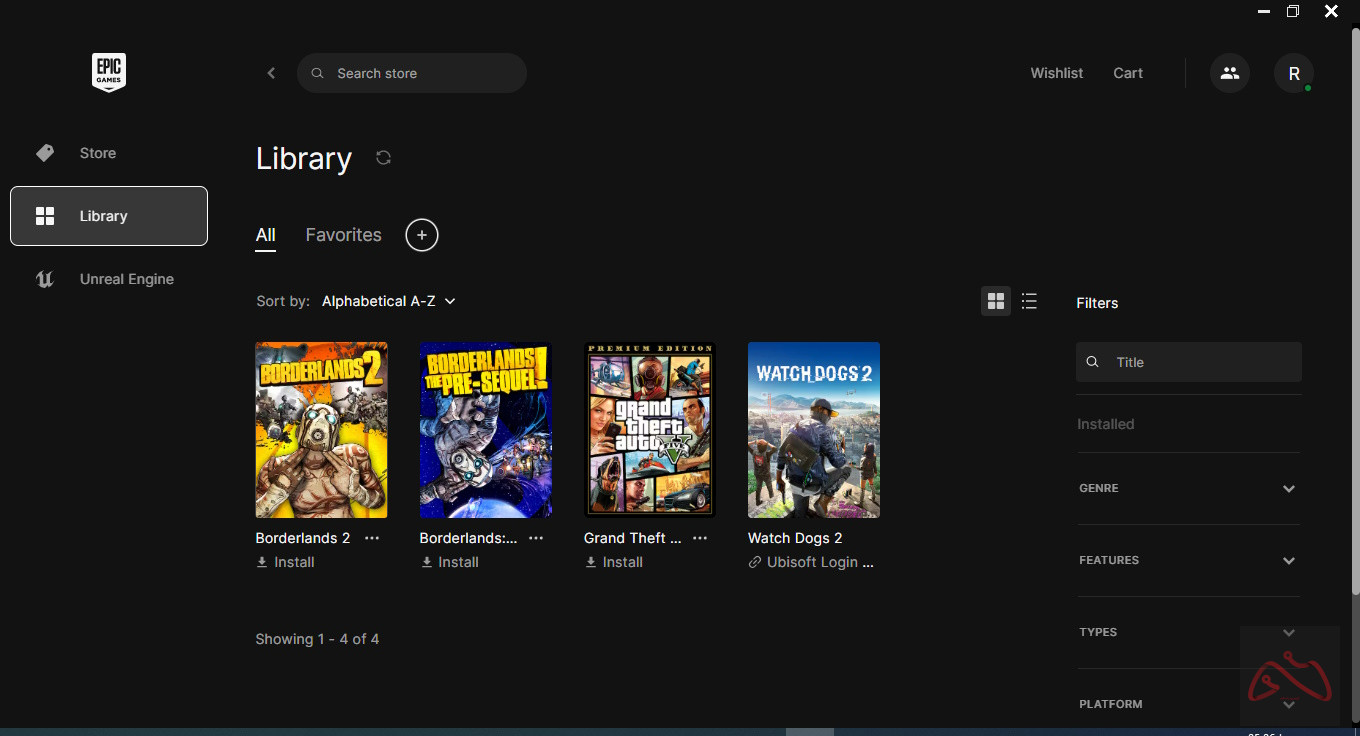Open the Alphabetical A-Z sort dropdown
This screenshot has width=1360, height=736.
pyautogui.click(x=388, y=301)
